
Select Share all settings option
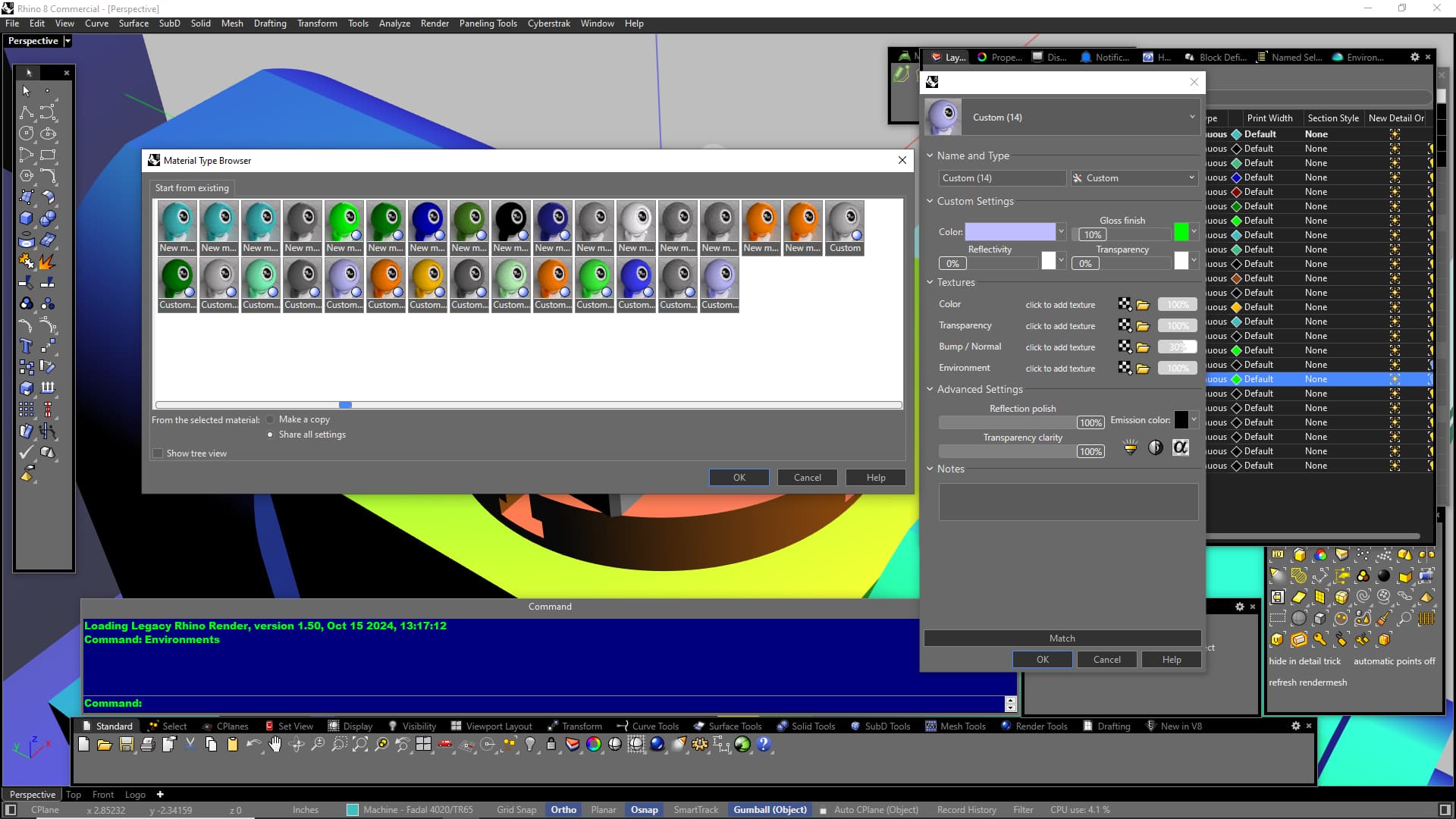[x=270, y=435]
